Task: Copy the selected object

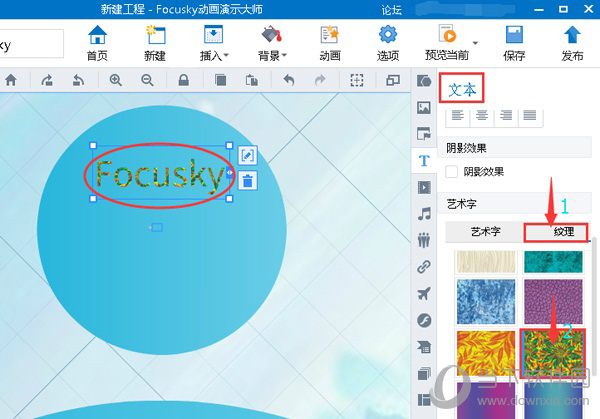Action: pyautogui.click(x=220, y=80)
